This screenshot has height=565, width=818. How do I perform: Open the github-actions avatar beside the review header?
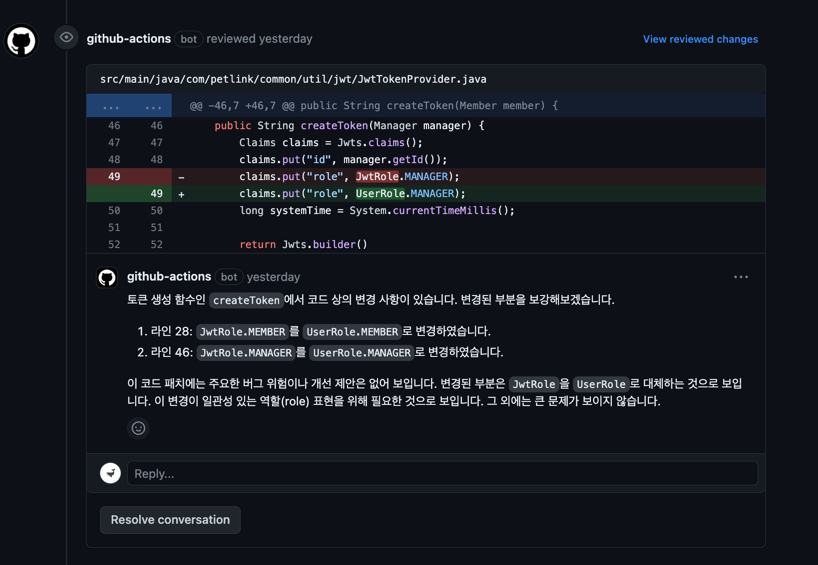pos(21,40)
